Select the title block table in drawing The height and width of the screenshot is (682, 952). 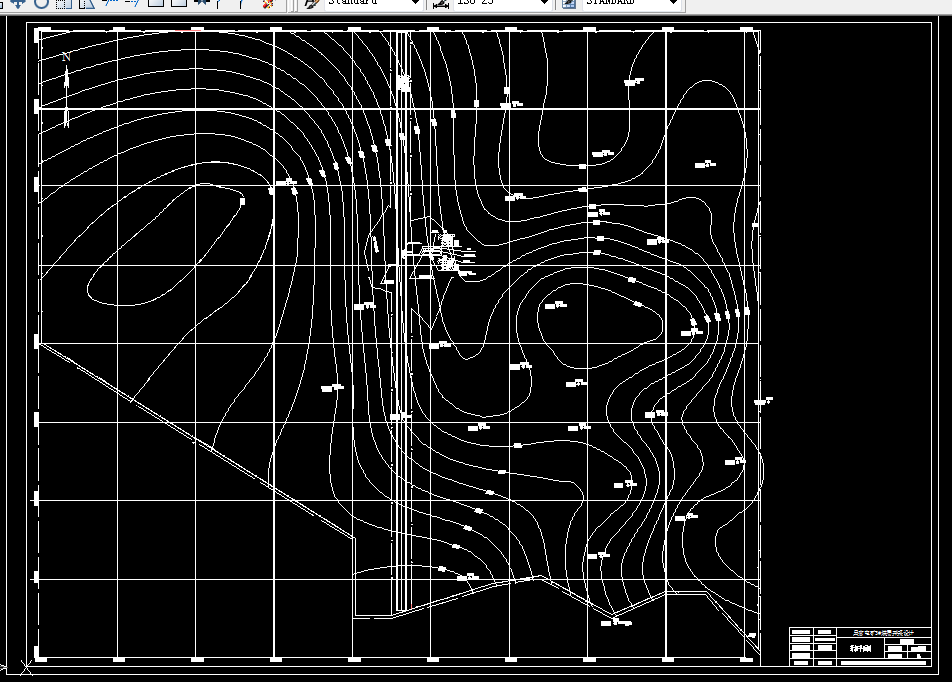click(860, 646)
